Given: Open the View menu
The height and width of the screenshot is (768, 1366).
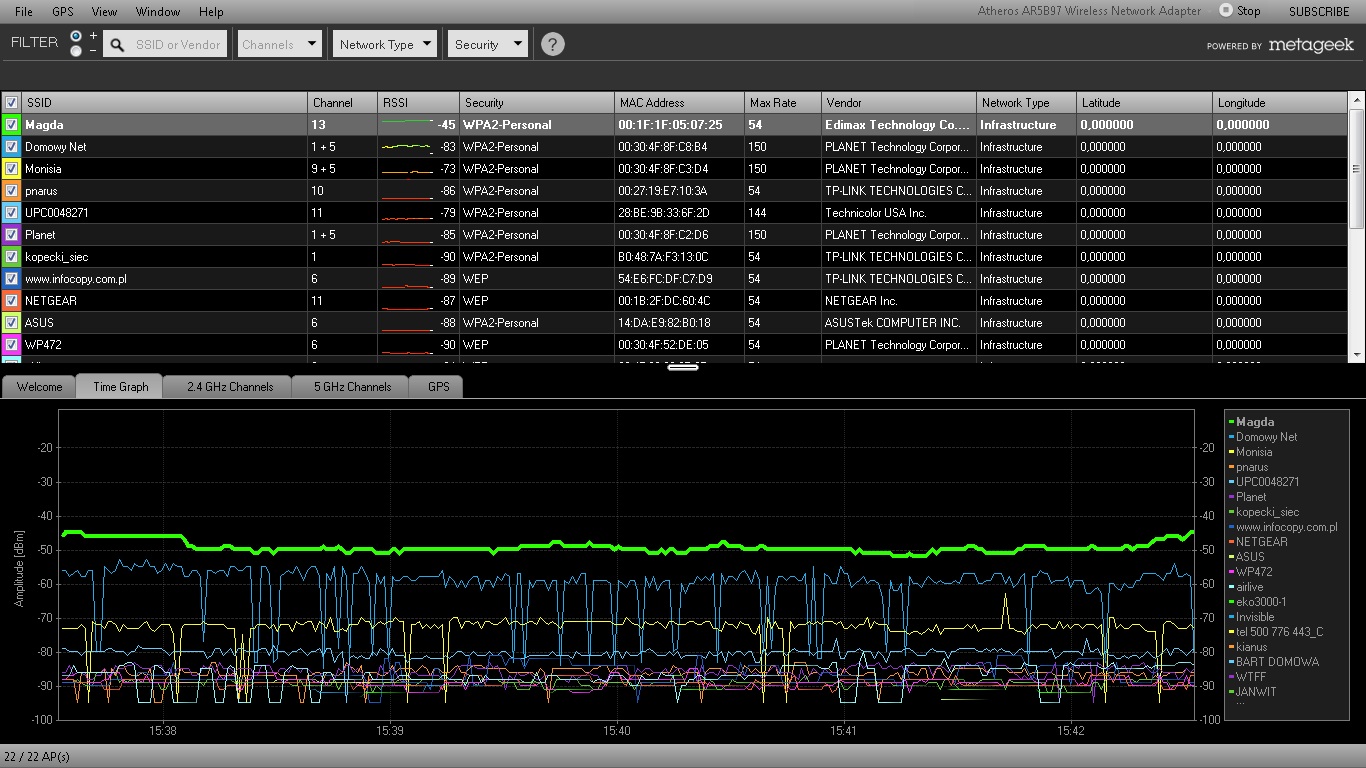Looking at the screenshot, I should (x=104, y=11).
